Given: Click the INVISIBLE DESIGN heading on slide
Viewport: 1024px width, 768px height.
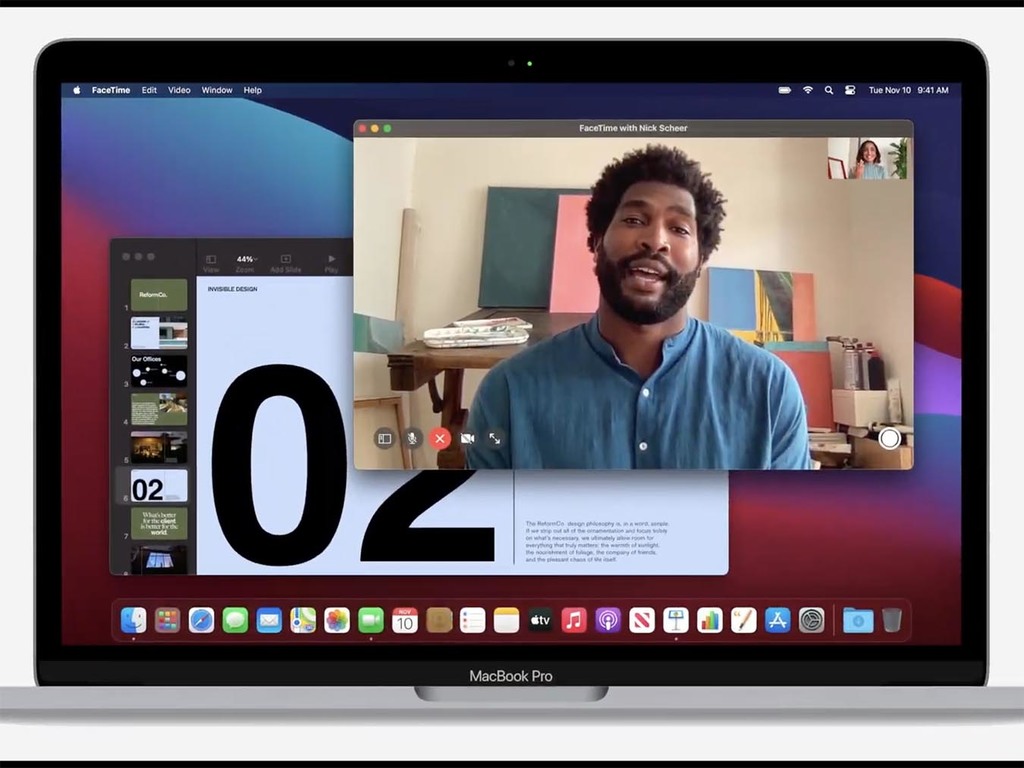Looking at the screenshot, I should [x=232, y=289].
